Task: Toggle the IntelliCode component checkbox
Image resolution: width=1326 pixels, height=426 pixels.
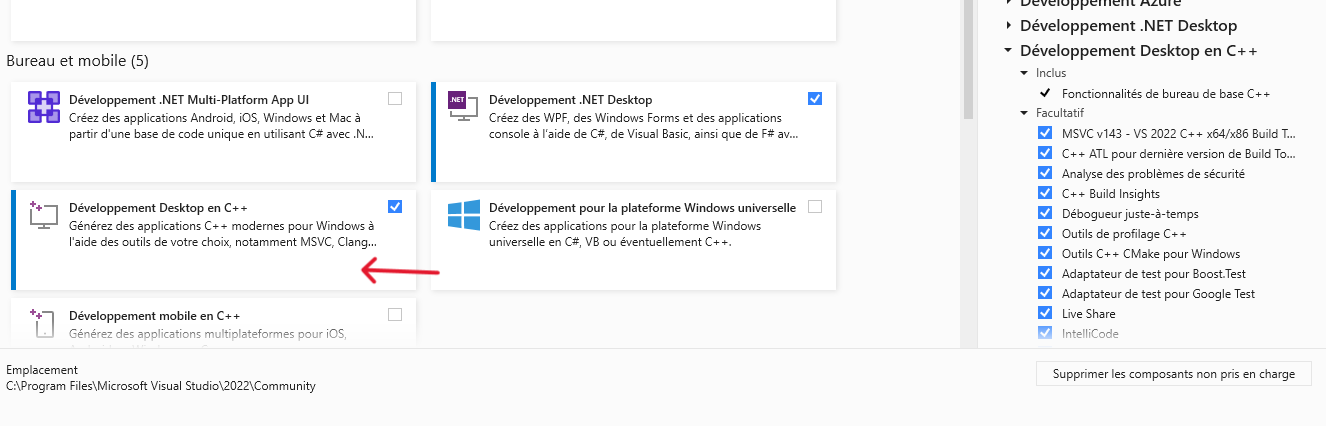Action: coord(1045,333)
